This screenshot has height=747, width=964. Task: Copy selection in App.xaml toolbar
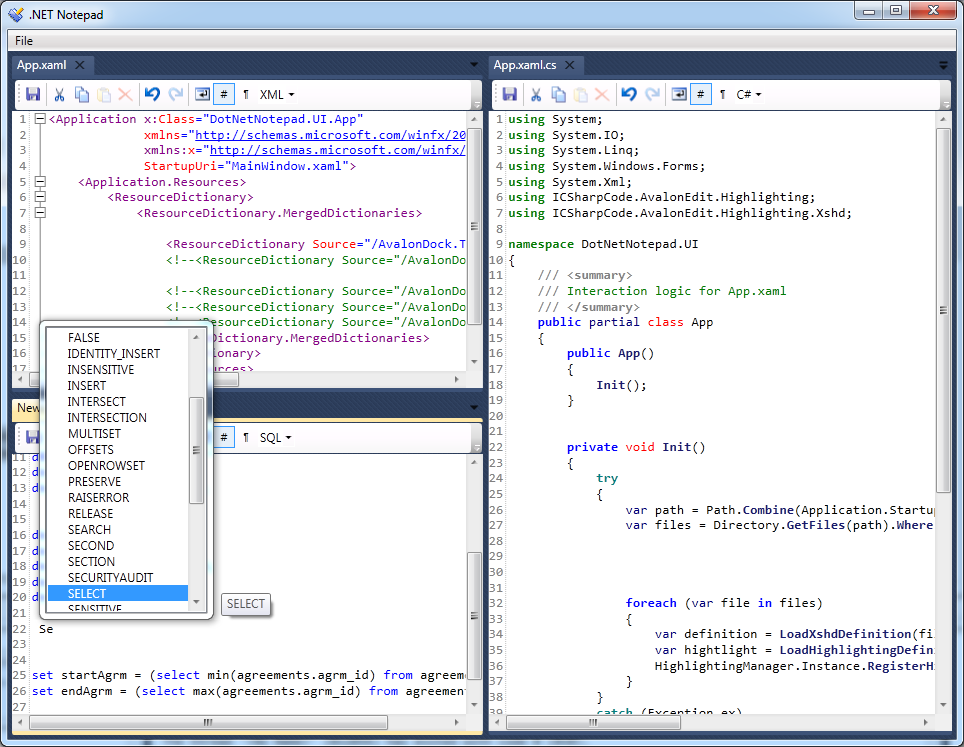click(x=81, y=94)
